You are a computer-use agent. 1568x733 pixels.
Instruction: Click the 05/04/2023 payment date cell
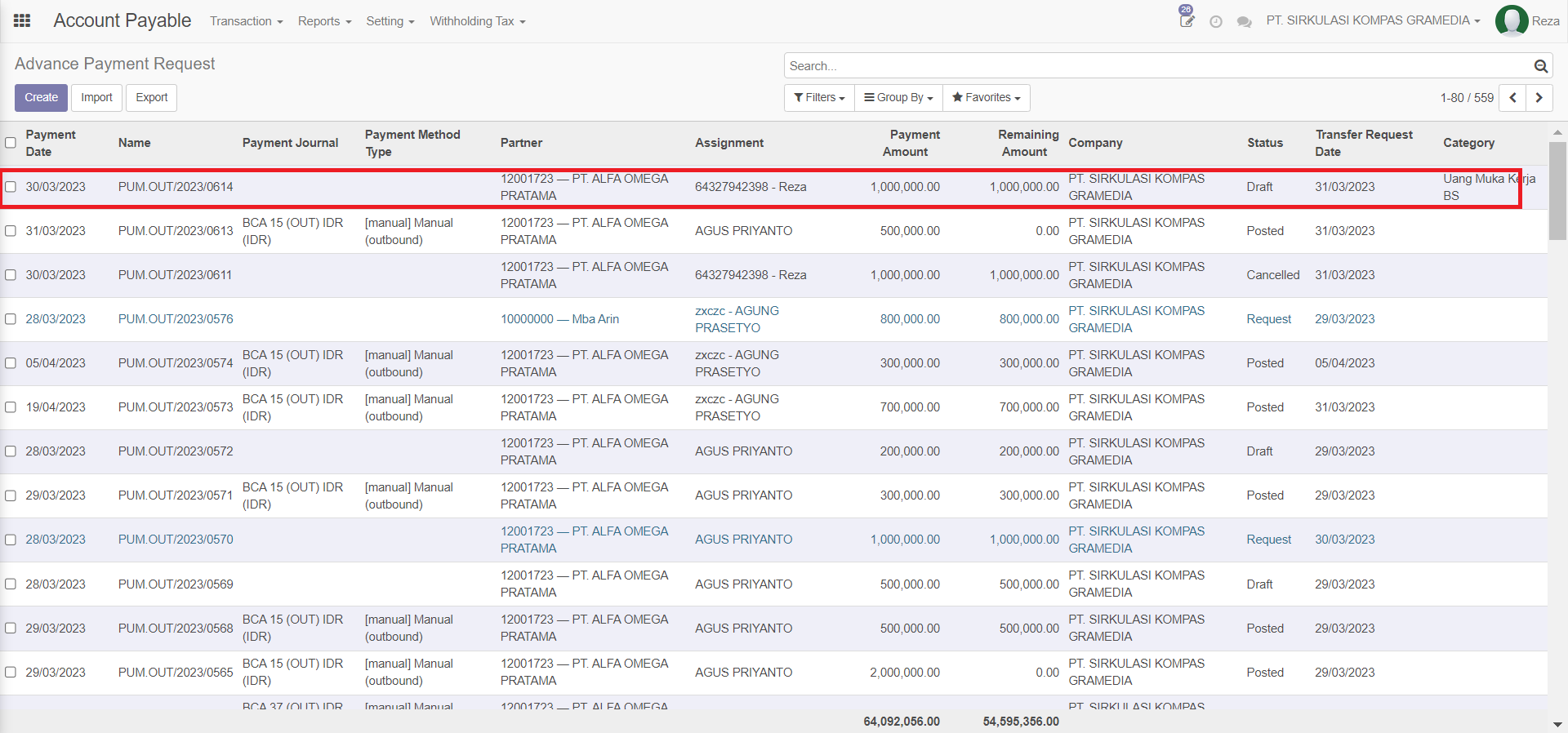click(x=56, y=363)
